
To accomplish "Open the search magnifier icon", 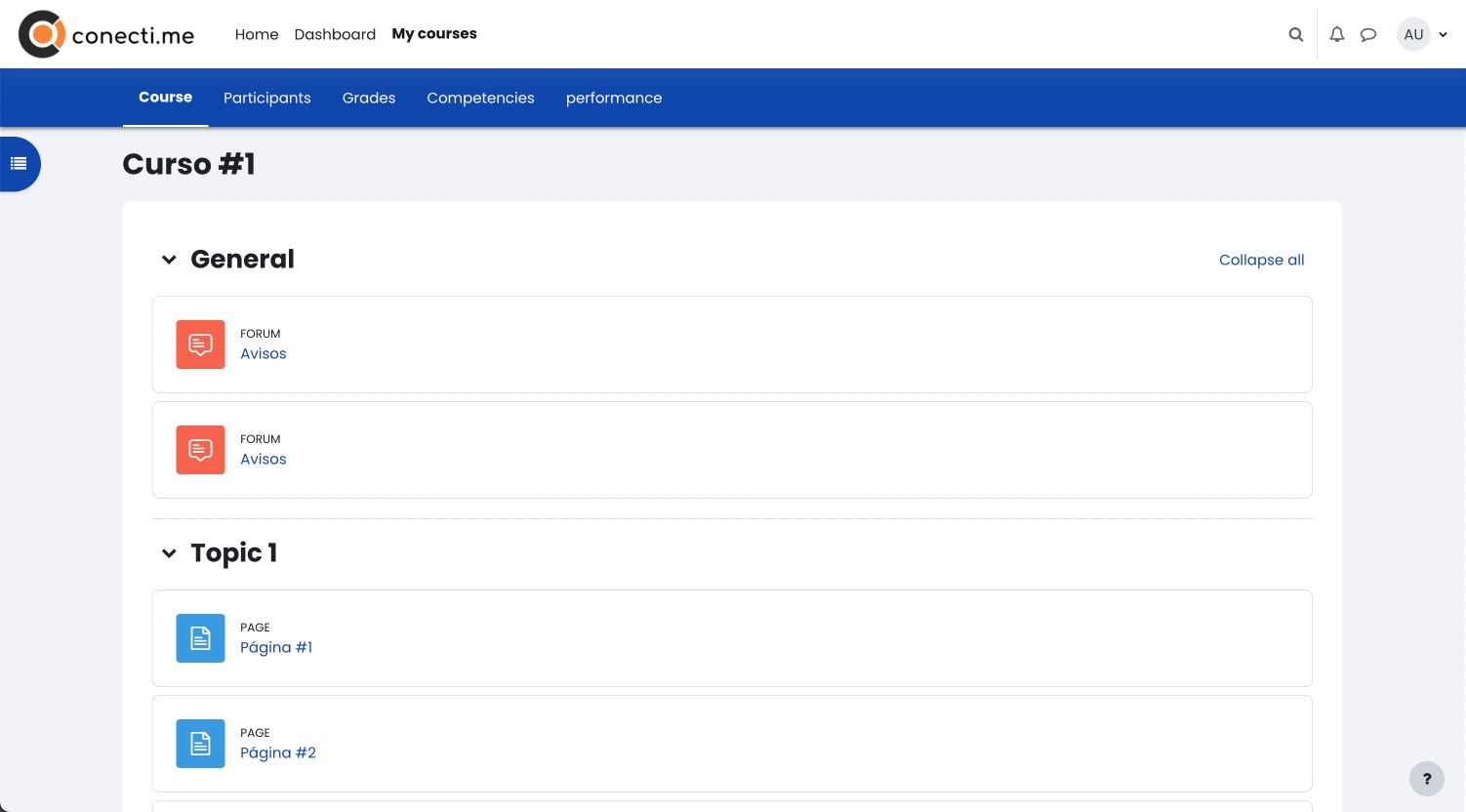I will tap(1296, 34).
